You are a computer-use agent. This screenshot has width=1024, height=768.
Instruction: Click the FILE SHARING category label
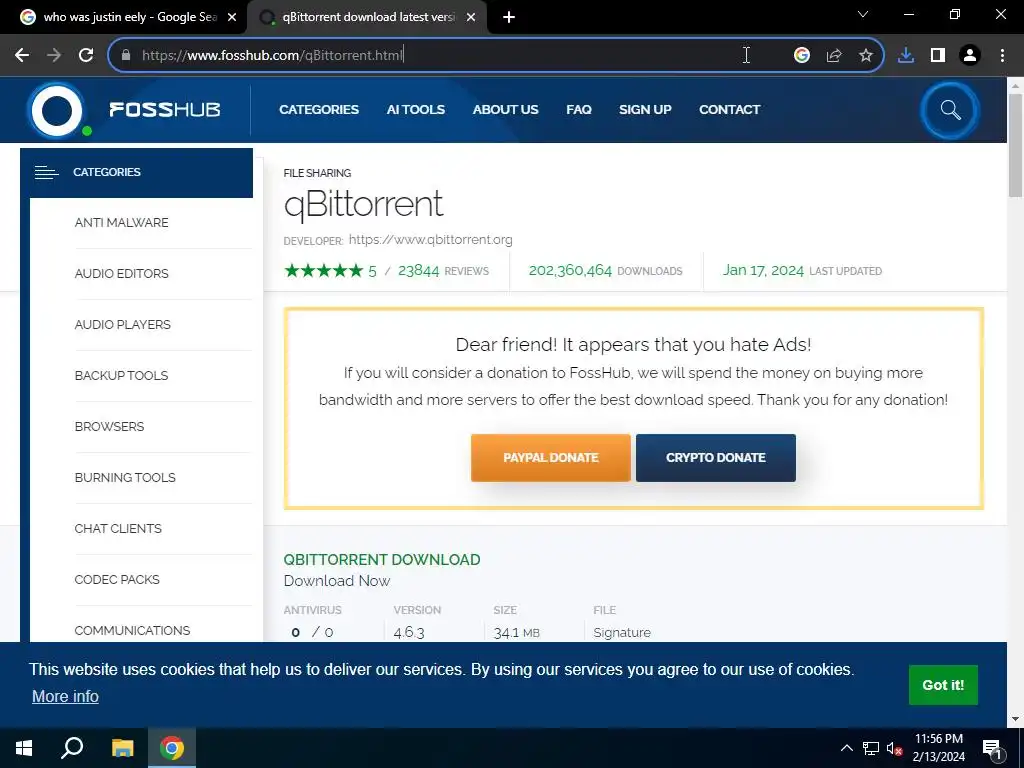(317, 173)
